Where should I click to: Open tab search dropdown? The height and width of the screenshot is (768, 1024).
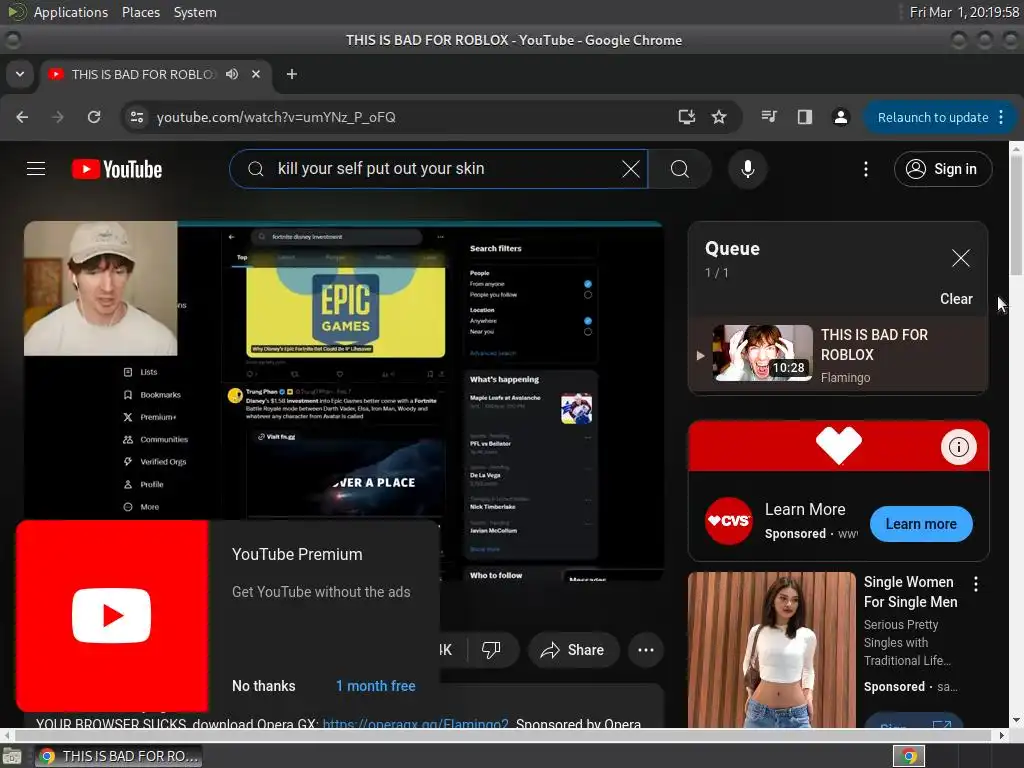click(x=20, y=74)
